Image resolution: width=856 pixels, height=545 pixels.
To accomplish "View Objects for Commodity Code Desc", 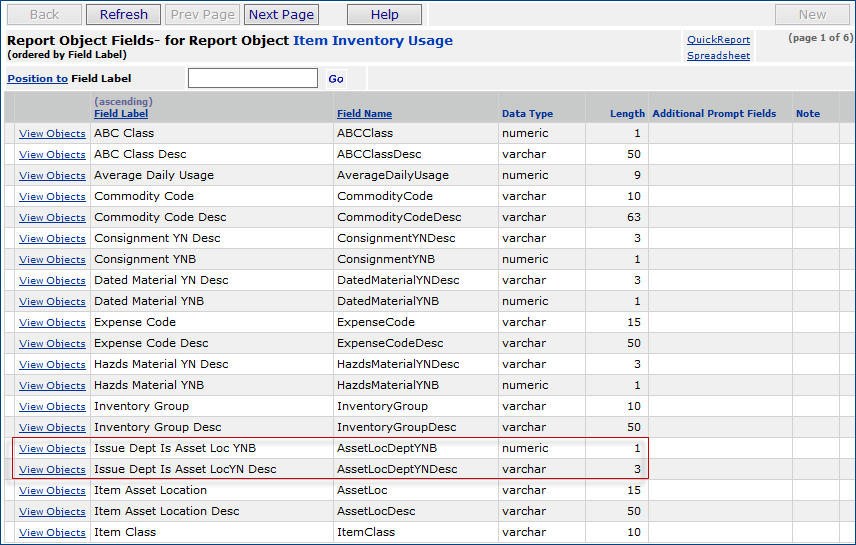I will (52, 218).
